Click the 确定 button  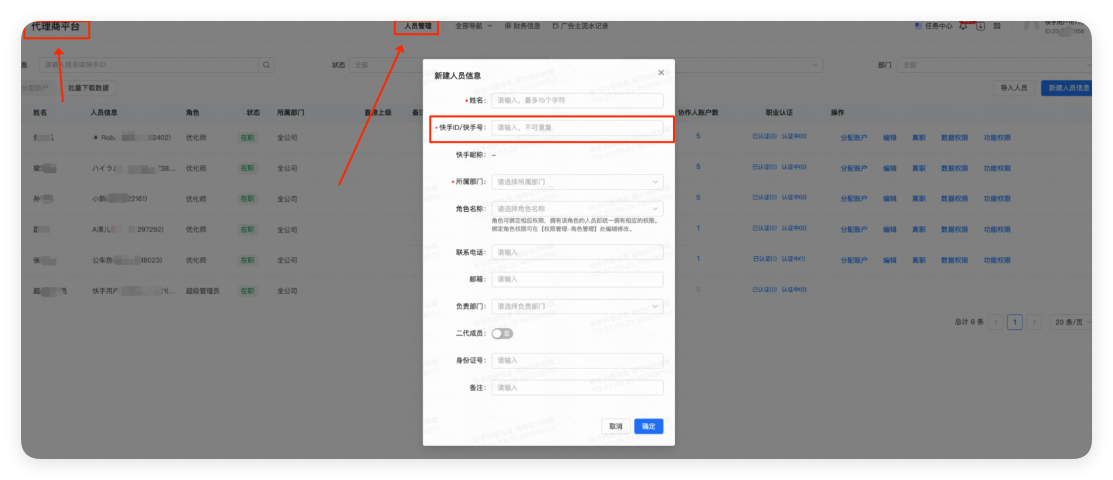pyautogui.click(x=648, y=426)
